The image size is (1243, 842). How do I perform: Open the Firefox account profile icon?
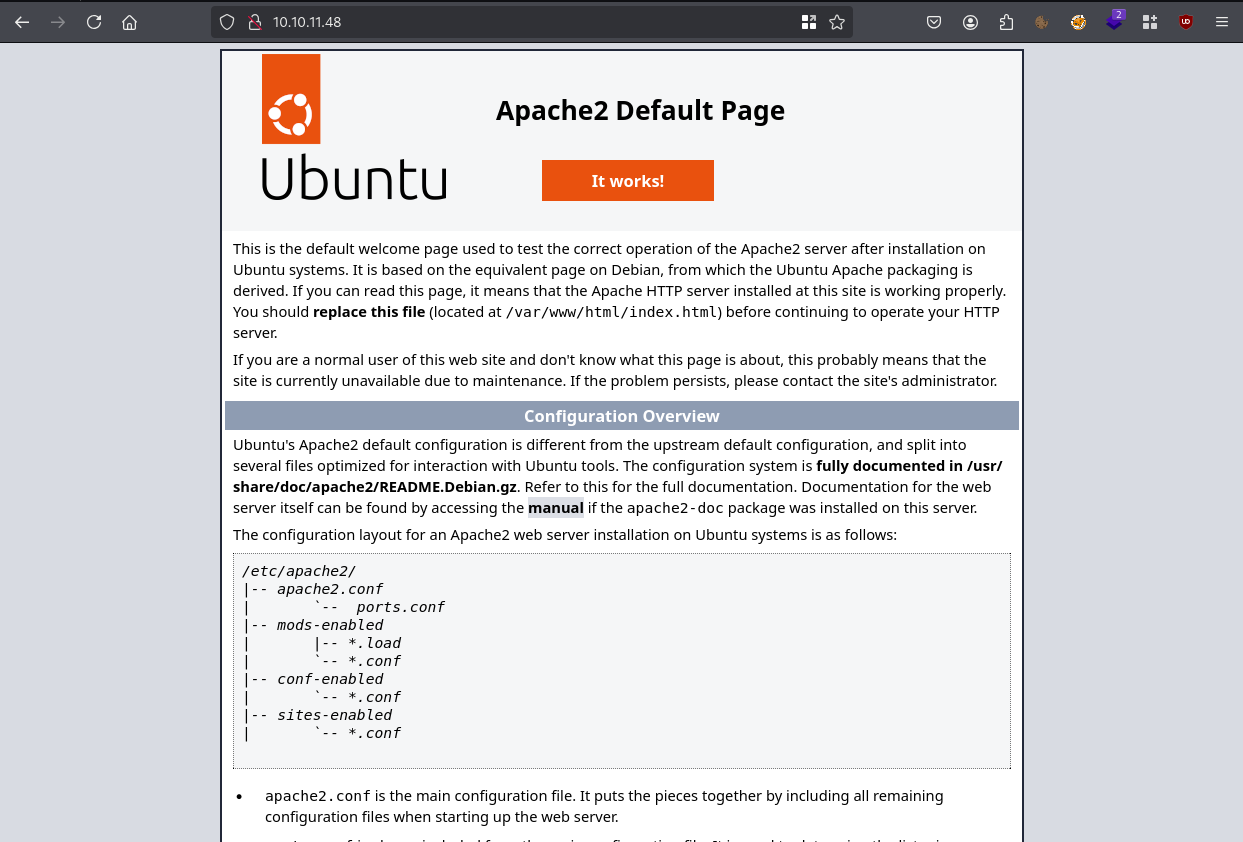tap(970, 22)
